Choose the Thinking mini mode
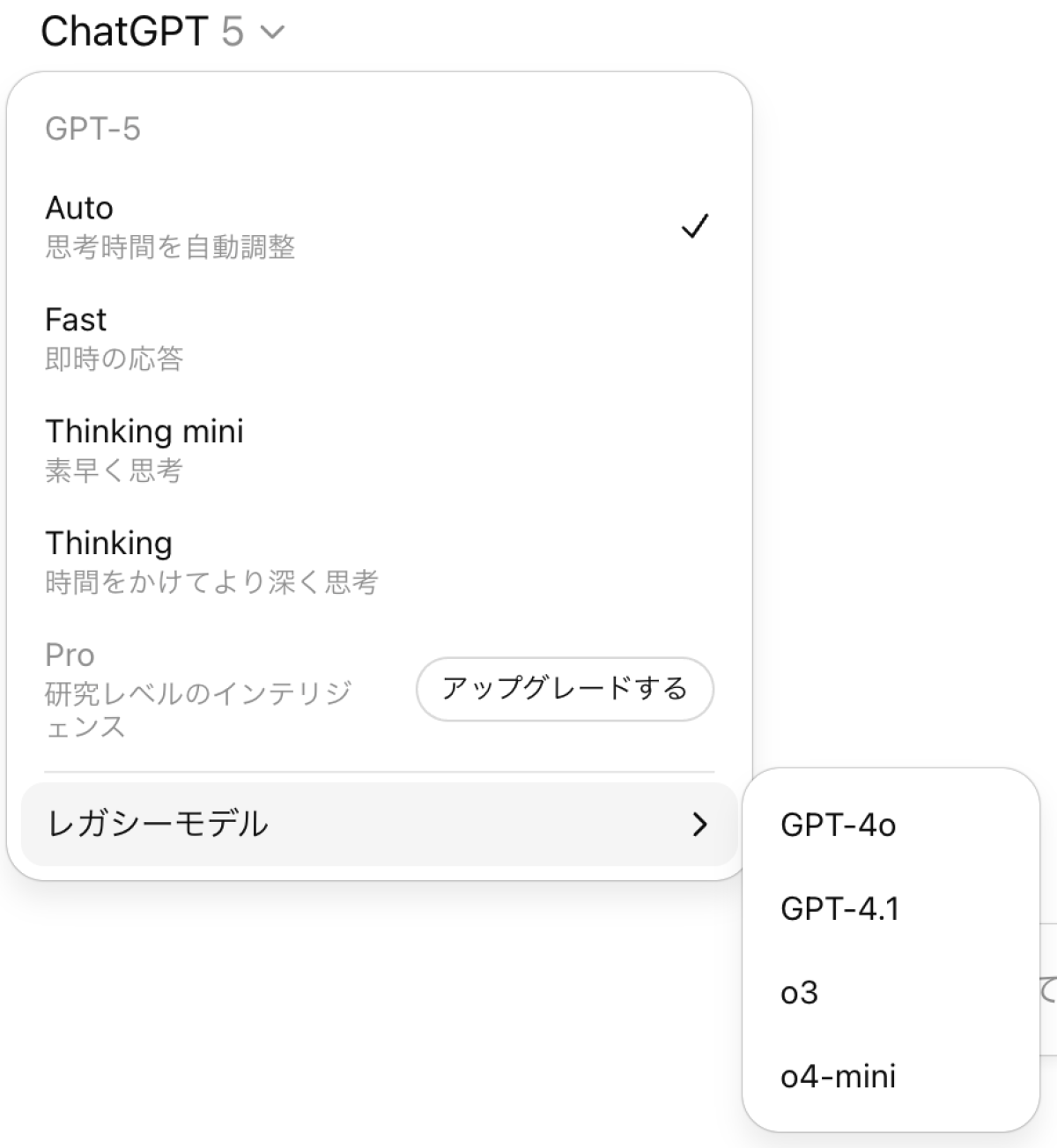The height and width of the screenshot is (1148, 1057). (x=144, y=432)
